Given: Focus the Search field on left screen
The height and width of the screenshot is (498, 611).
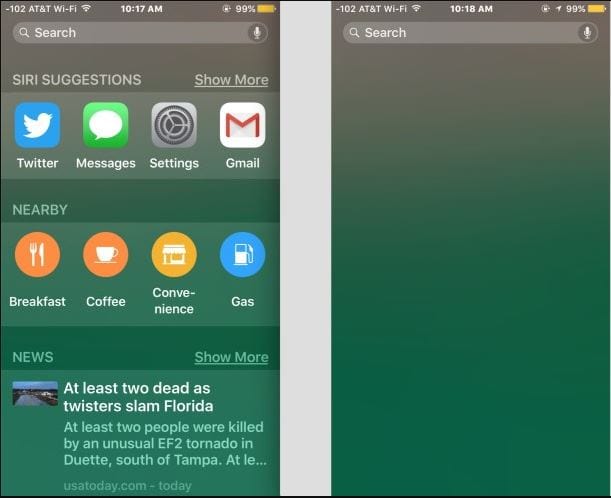Looking at the screenshot, I should pyautogui.click(x=140, y=33).
